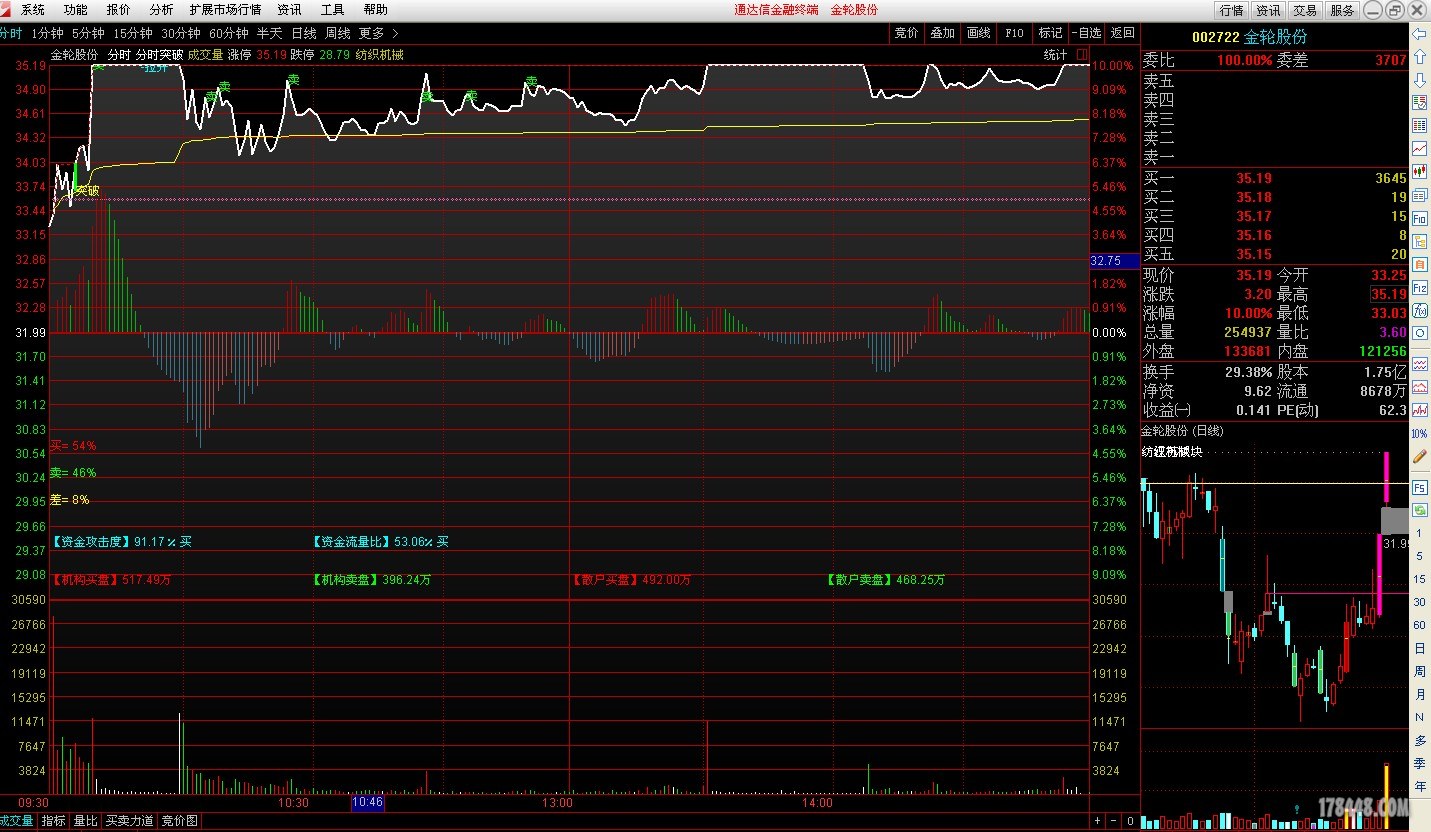Open the 功能 menu
This screenshot has height=832, width=1431.
pyautogui.click(x=75, y=10)
